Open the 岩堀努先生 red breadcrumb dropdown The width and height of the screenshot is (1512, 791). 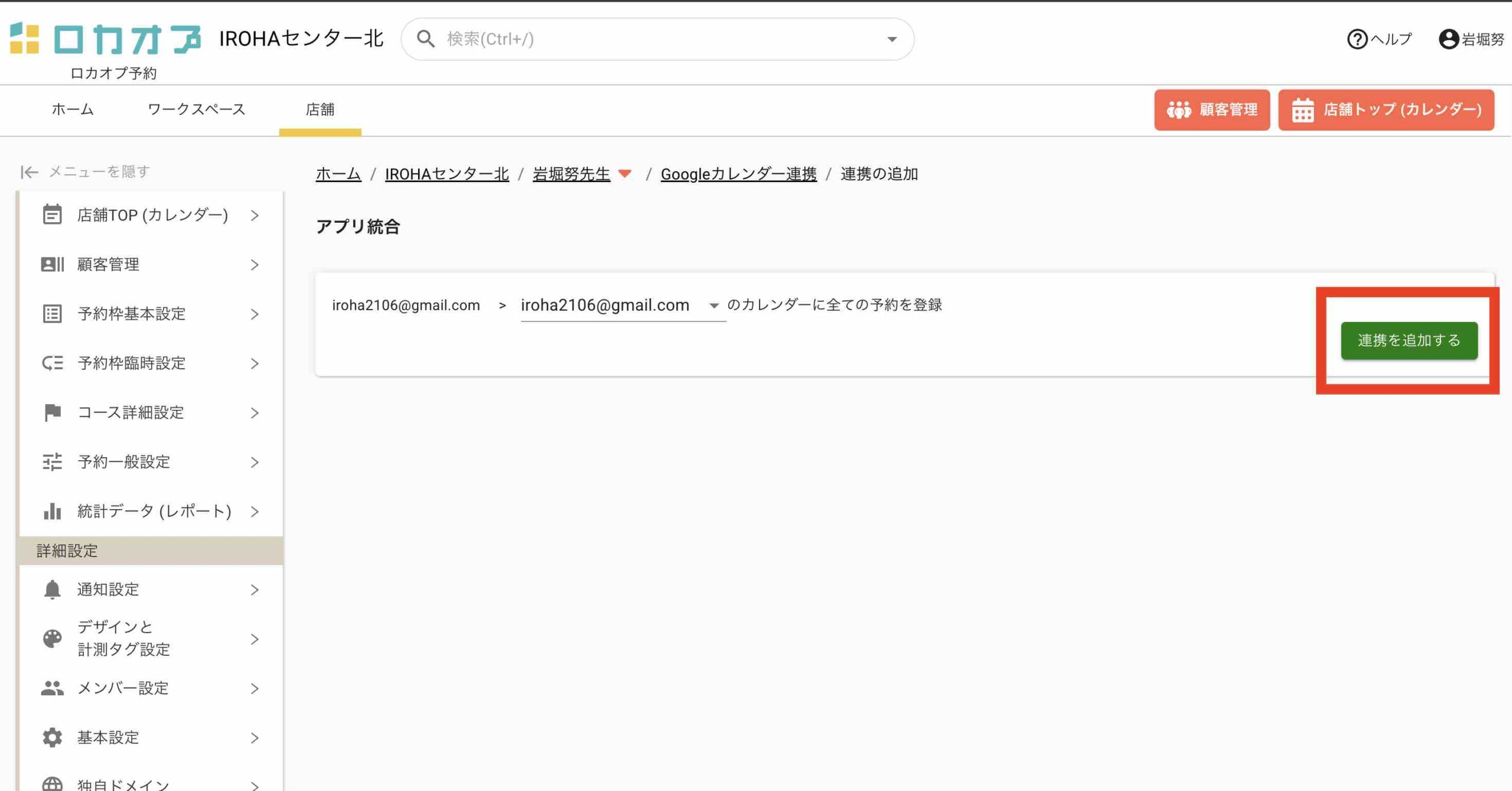(x=625, y=174)
